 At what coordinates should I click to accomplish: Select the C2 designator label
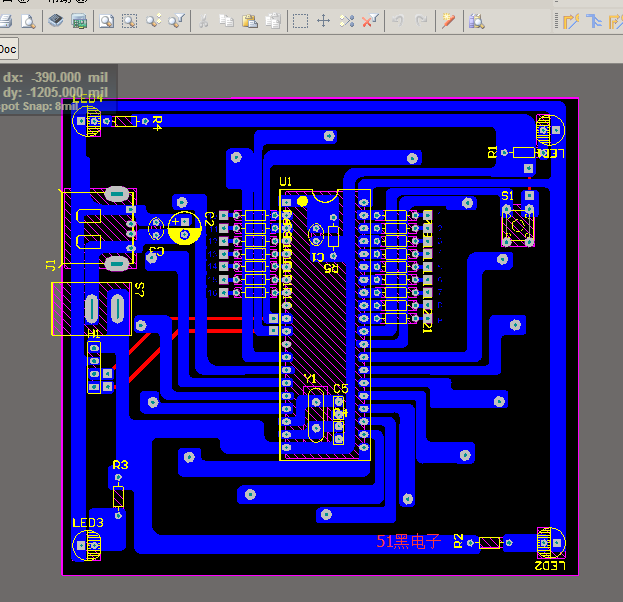point(209,219)
